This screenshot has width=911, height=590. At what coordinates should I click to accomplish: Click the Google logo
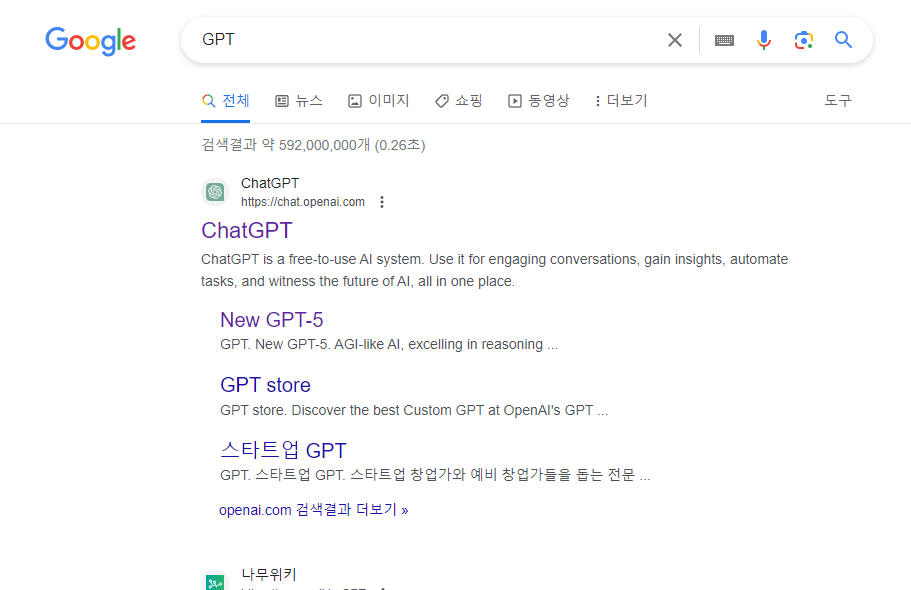91,41
